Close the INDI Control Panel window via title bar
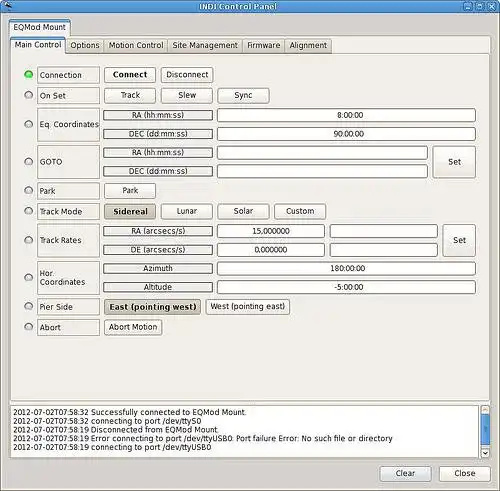Screen dimensions: 500x491 tap(492, 6)
